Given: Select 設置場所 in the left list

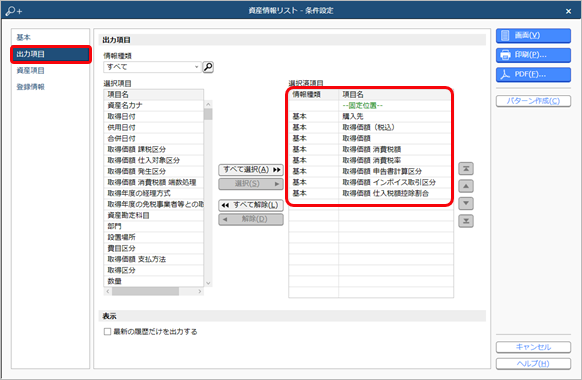Looking at the screenshot, I should click(154, 237).
